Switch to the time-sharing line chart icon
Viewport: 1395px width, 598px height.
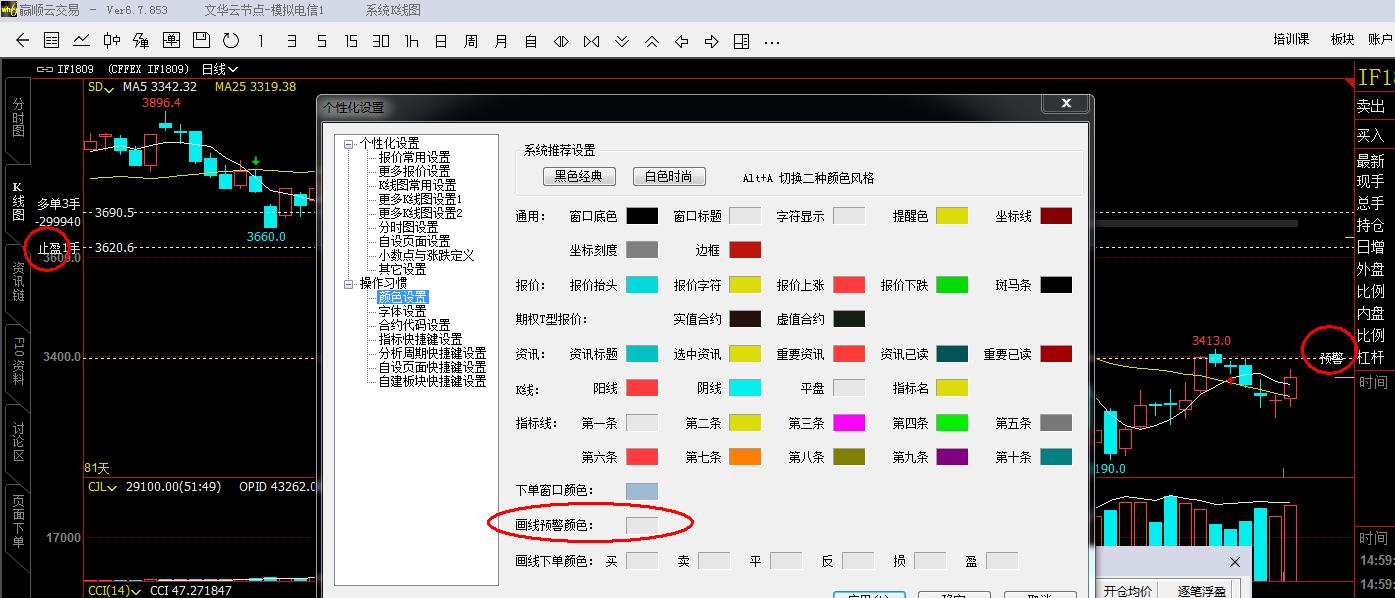click(x=82, y=41)
